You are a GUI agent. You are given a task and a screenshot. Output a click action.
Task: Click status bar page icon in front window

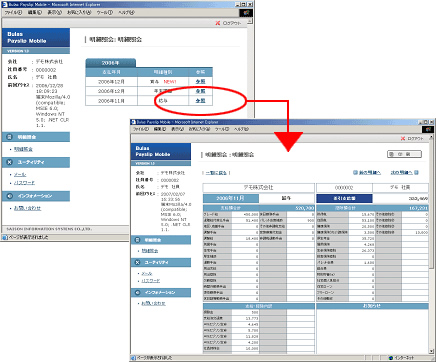click(134, 358)
